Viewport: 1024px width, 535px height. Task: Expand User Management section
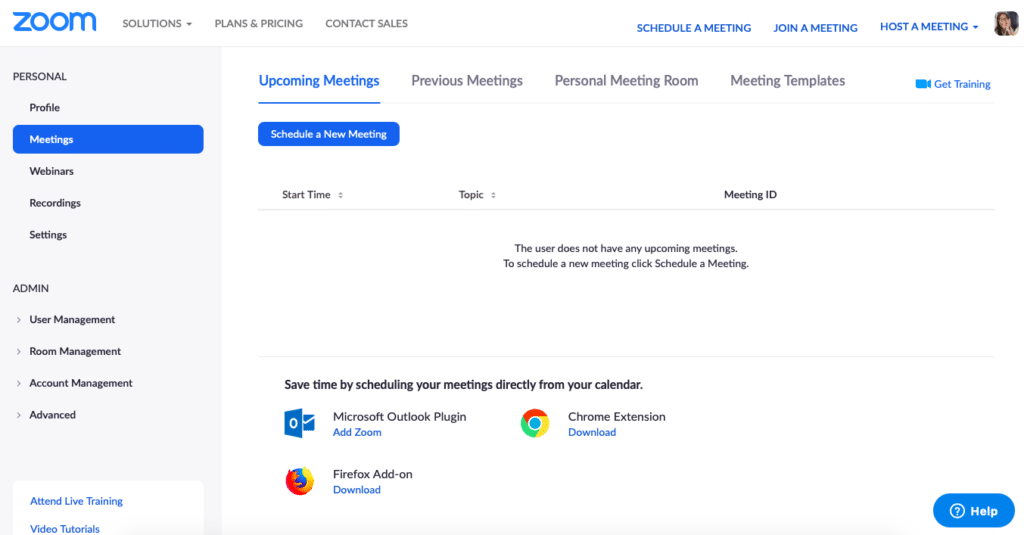[72, 320]
